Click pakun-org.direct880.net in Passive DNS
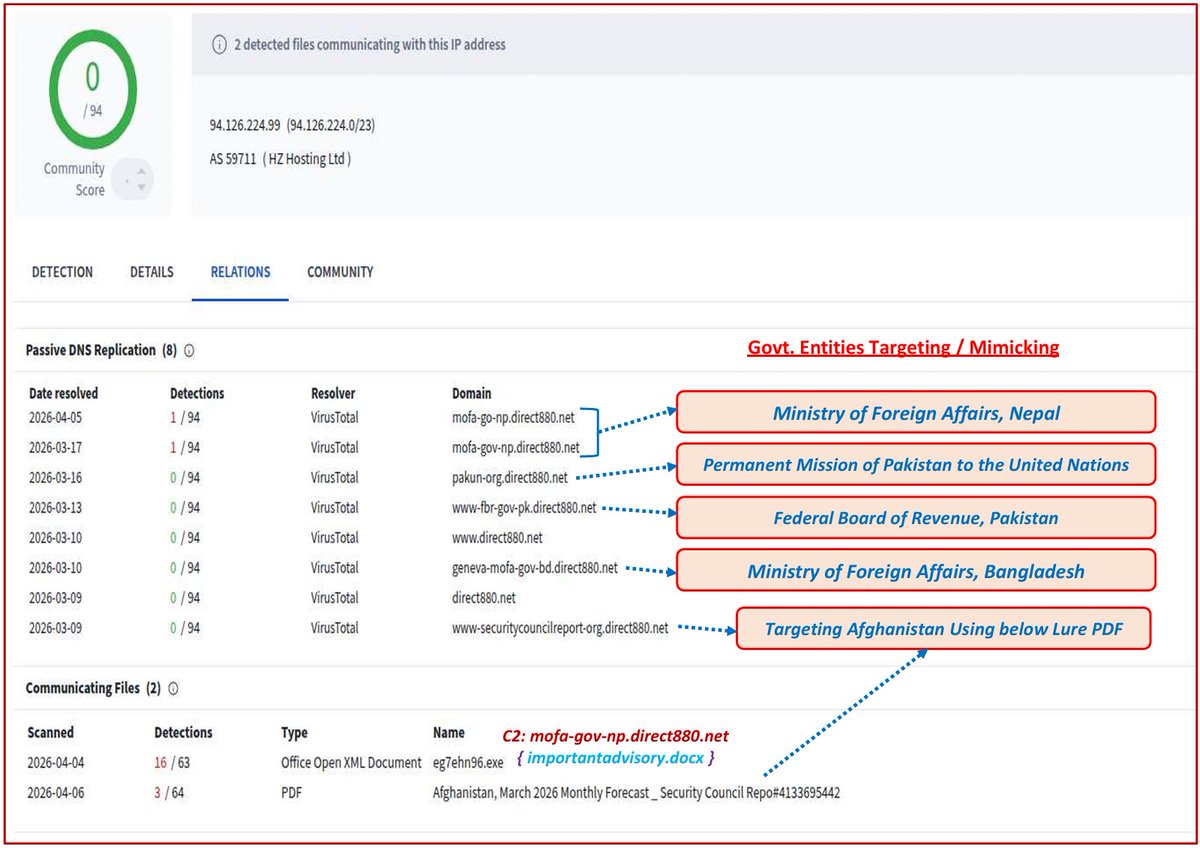Viewport: 1200px width, 848px height. click(x=510, y=478)
